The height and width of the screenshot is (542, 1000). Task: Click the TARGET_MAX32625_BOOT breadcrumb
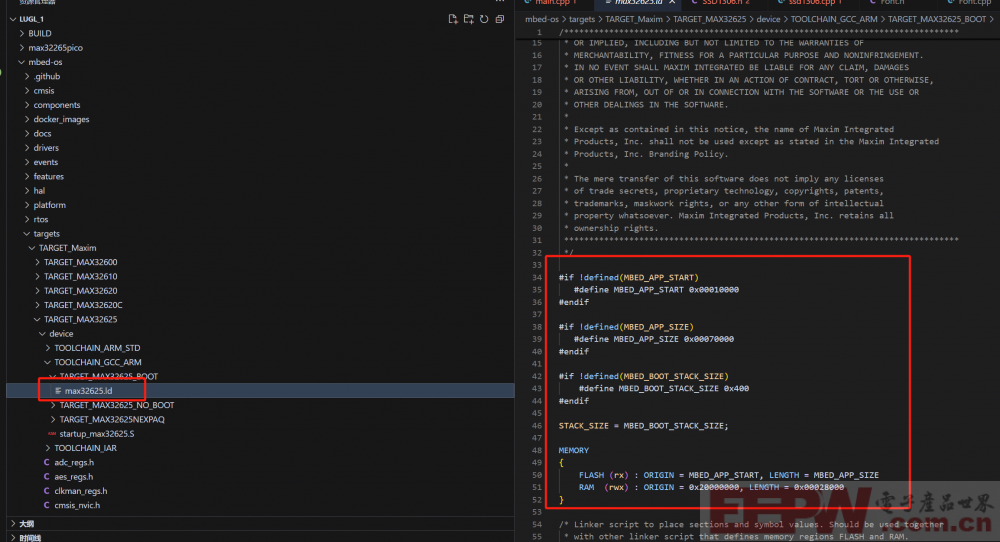point(937,19)
